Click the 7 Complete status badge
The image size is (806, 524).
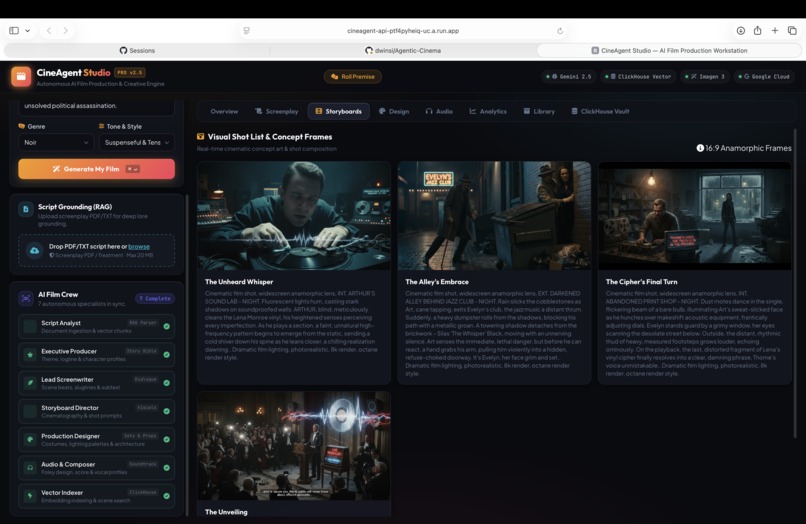point(155,298)
